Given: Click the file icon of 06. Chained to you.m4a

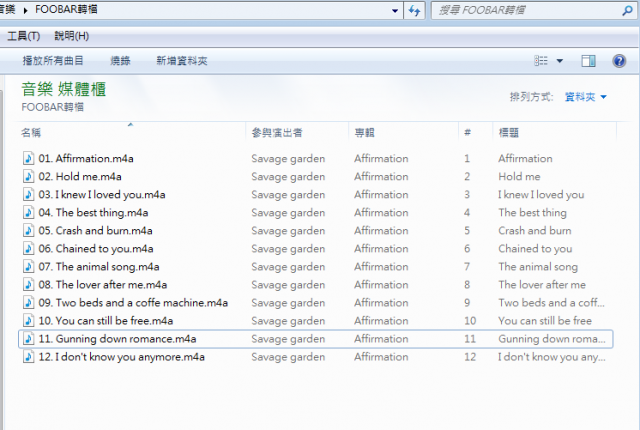Looking at the screenshot, I should tap(28, 248).
